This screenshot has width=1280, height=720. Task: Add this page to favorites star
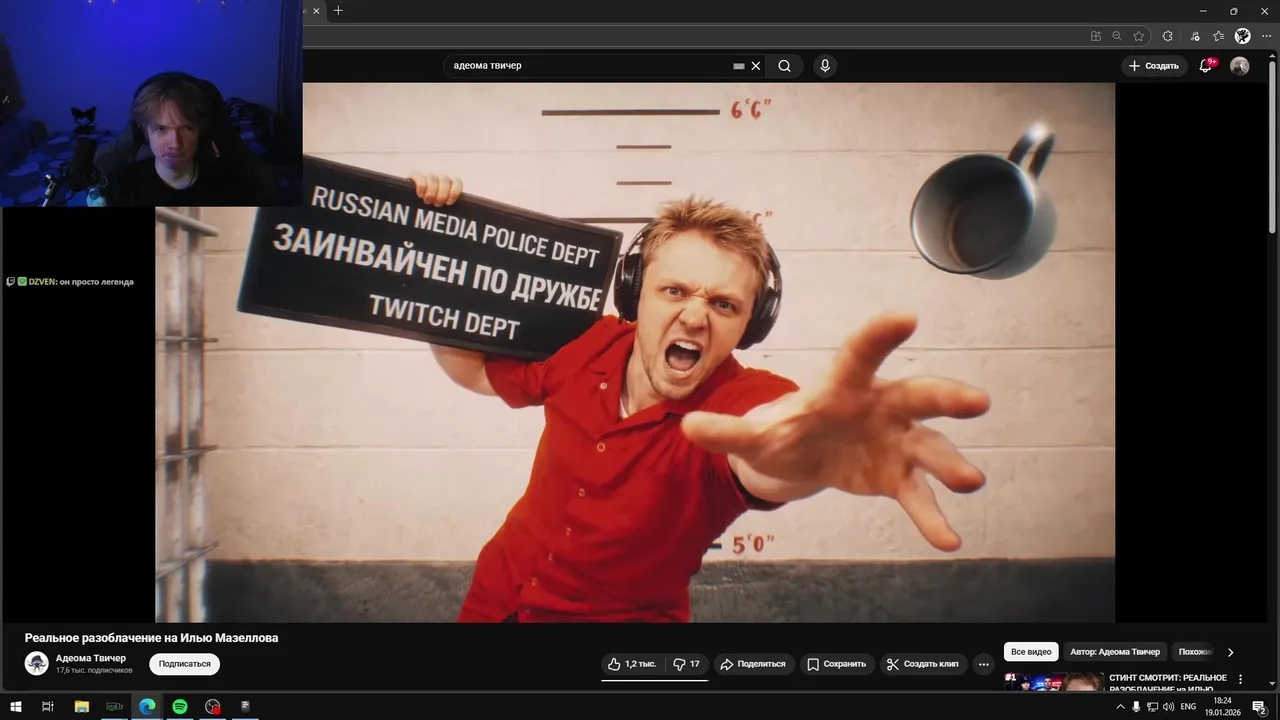tap(1139, 36)
